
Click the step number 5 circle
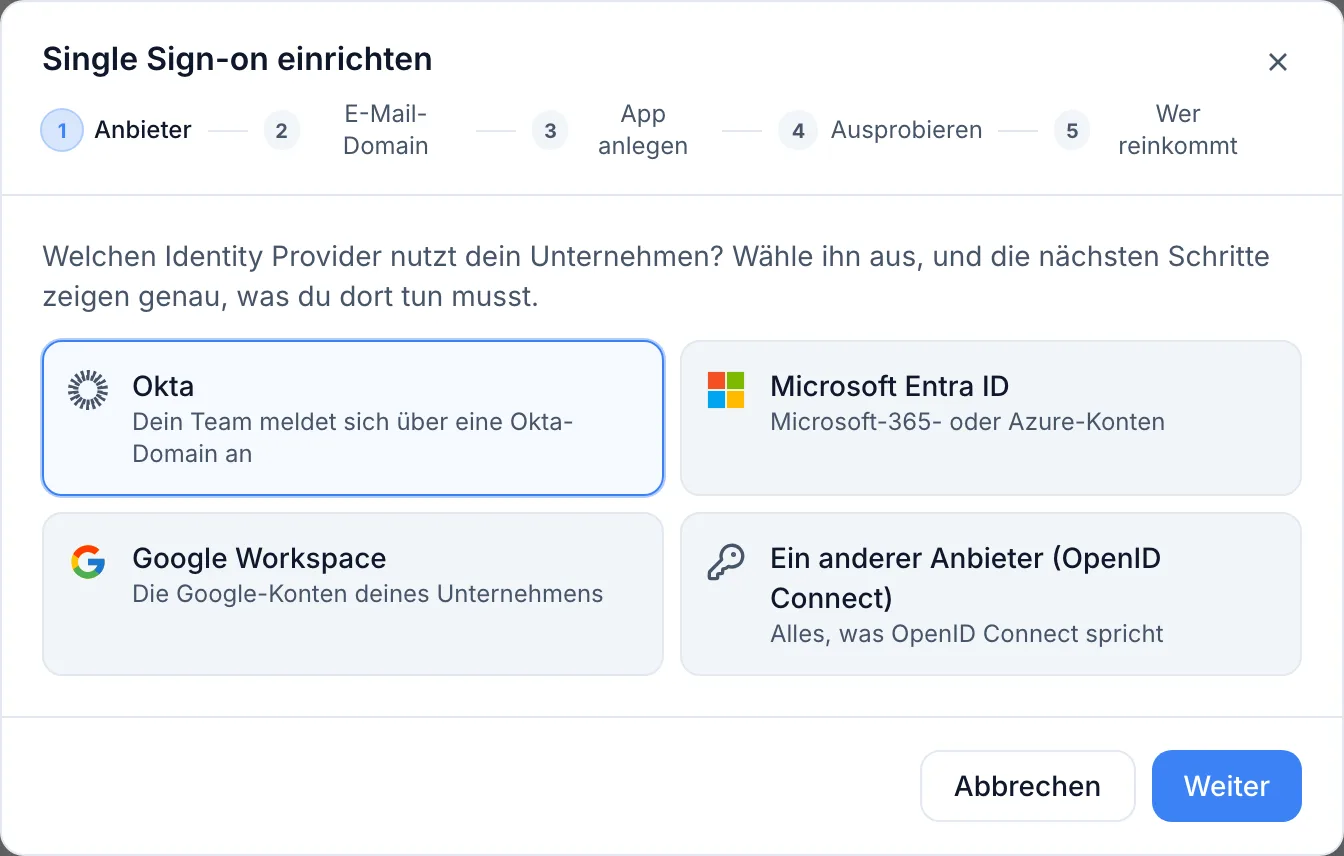coord(1072,130)
